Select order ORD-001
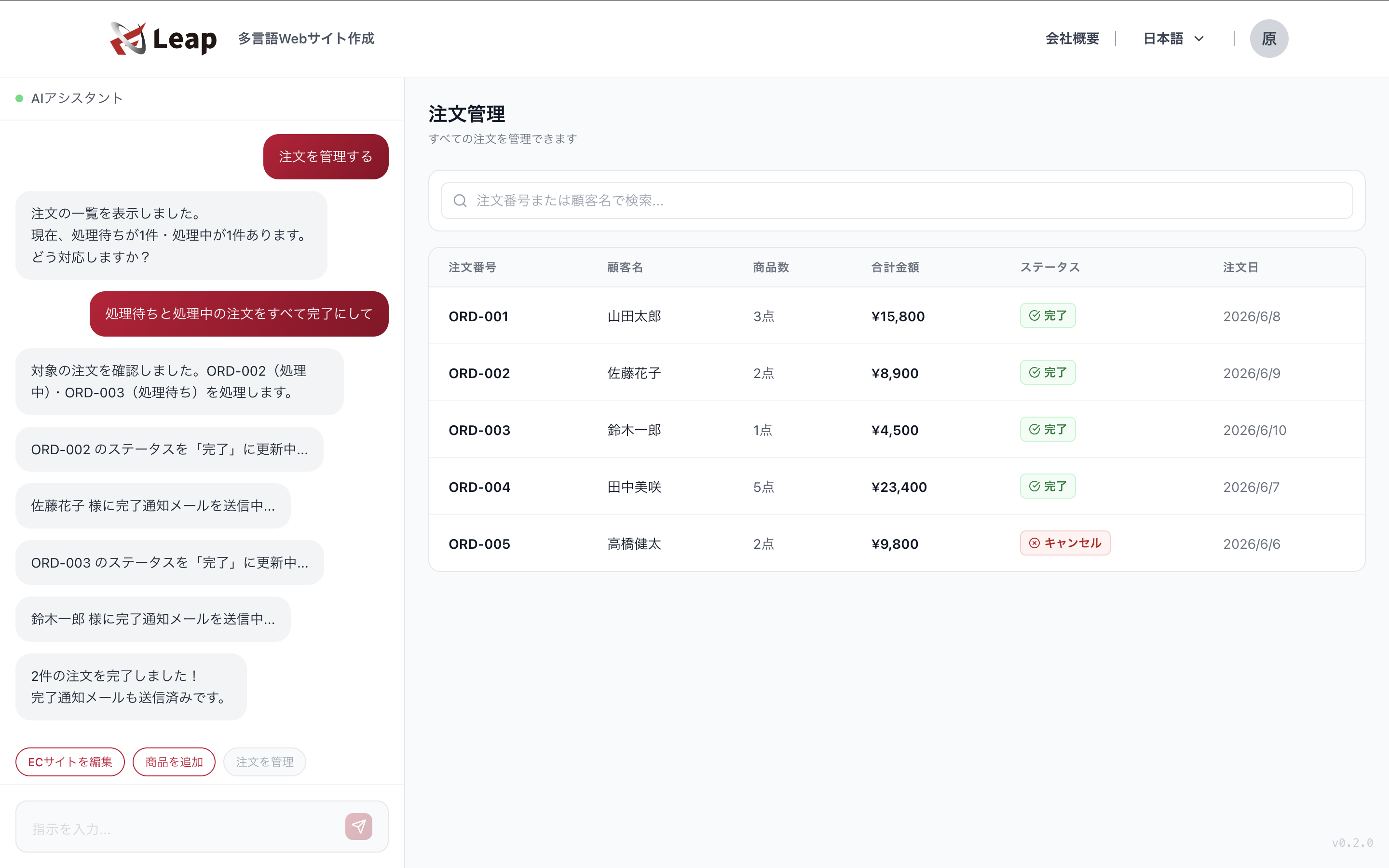 point(897,316)
